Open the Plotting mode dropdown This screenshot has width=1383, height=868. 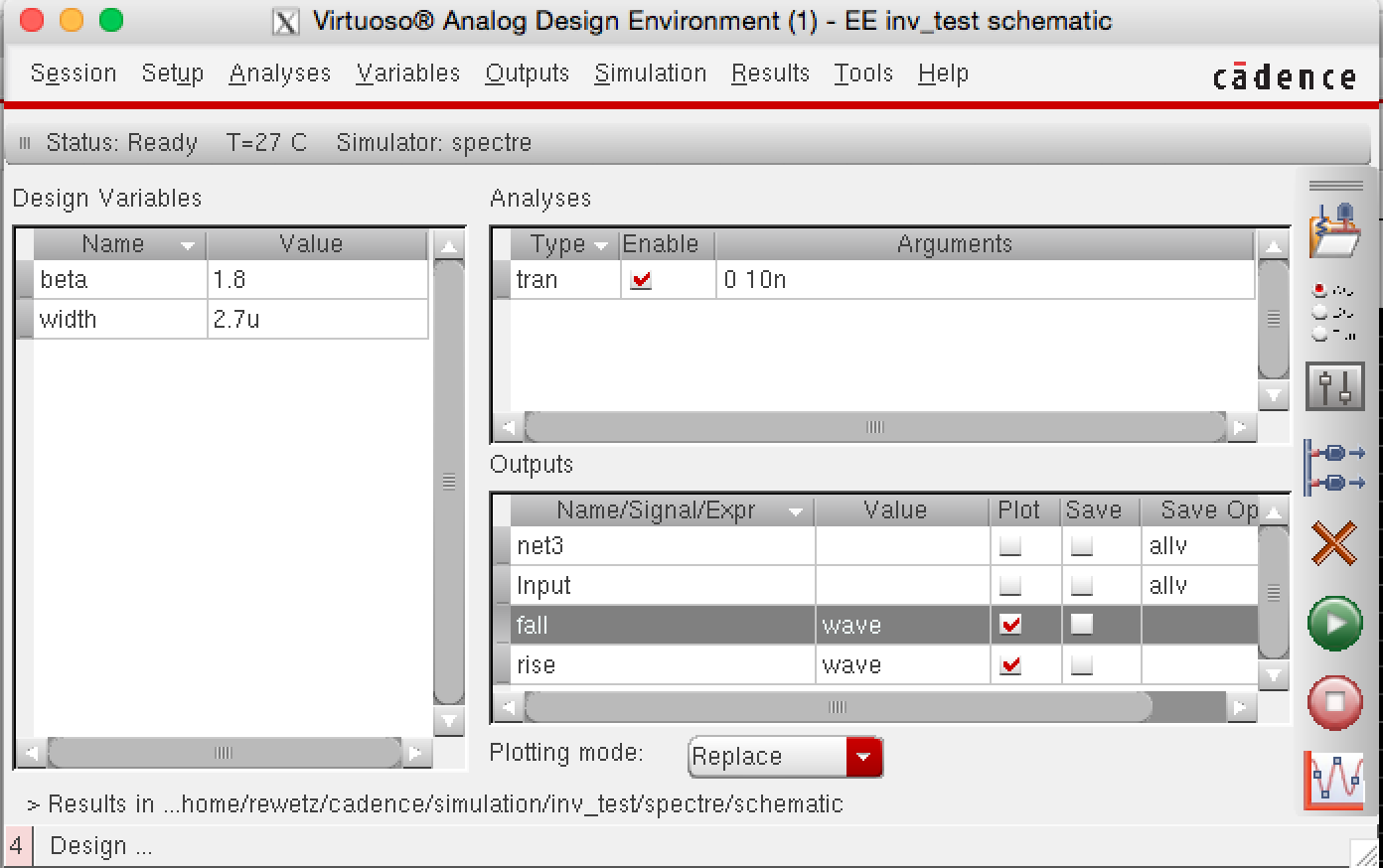pyautogui.click(x=862, y=757)
